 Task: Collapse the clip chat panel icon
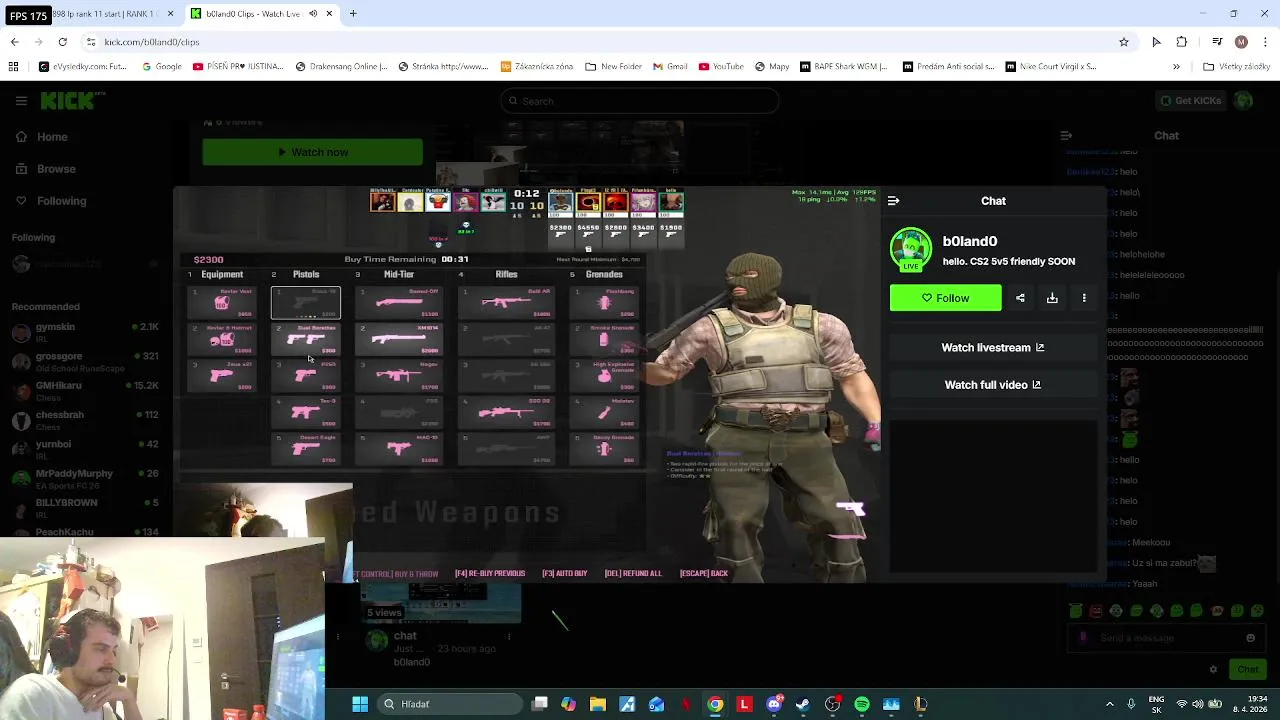[893, 201]
